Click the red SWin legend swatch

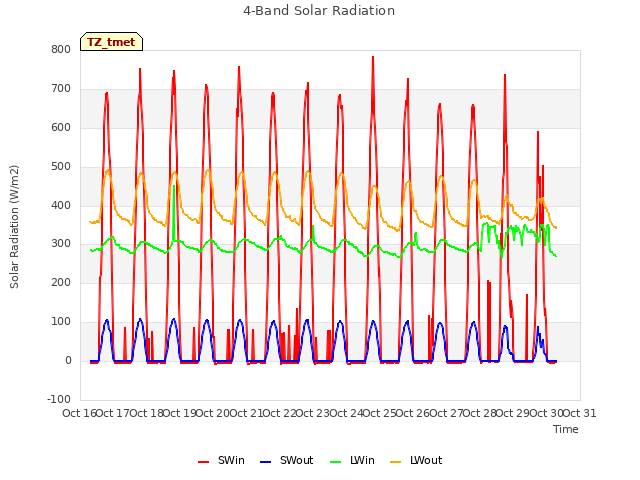[x=203, y=462]
